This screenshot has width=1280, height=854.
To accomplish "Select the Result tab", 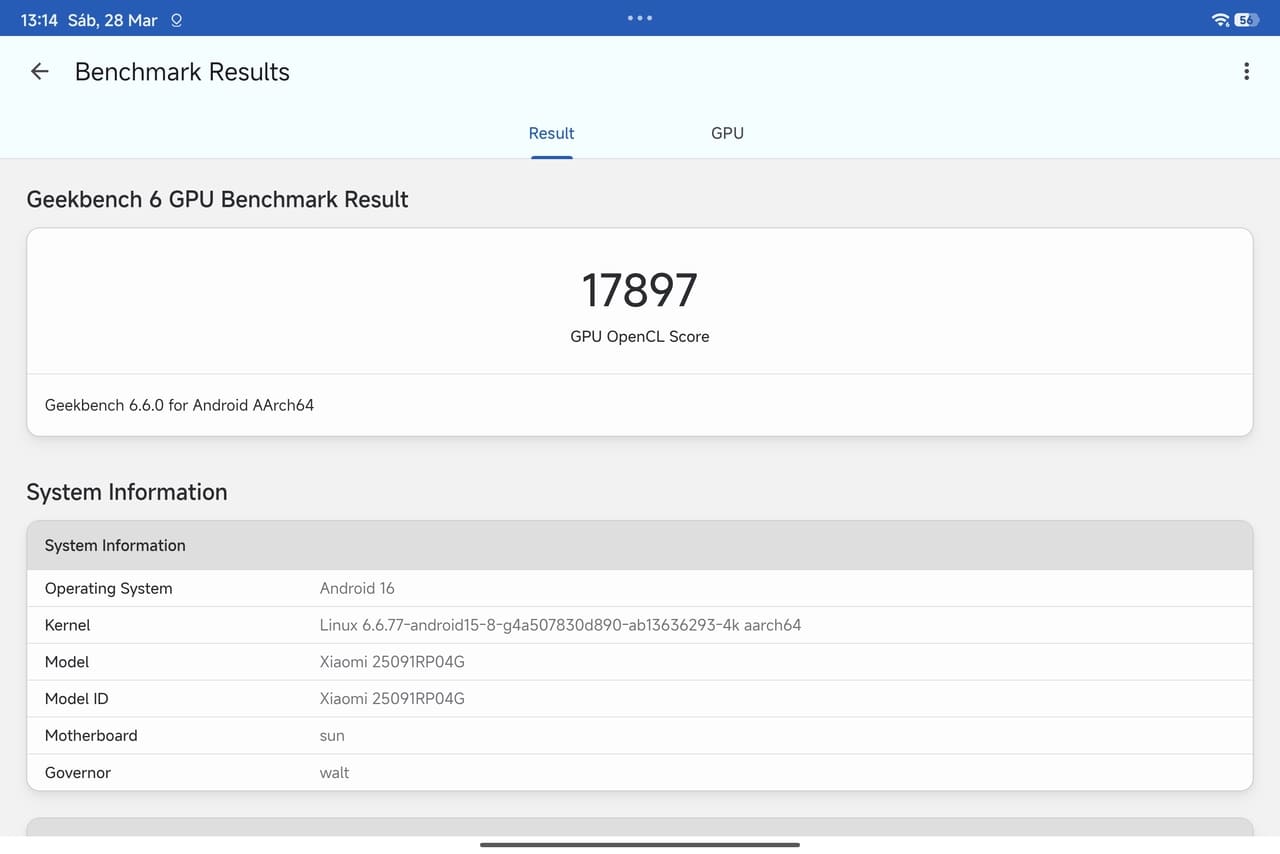I will click(551, 133).
